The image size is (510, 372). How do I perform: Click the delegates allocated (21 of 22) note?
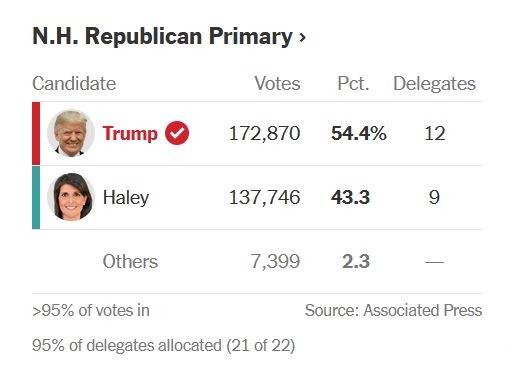coord(164,345)
